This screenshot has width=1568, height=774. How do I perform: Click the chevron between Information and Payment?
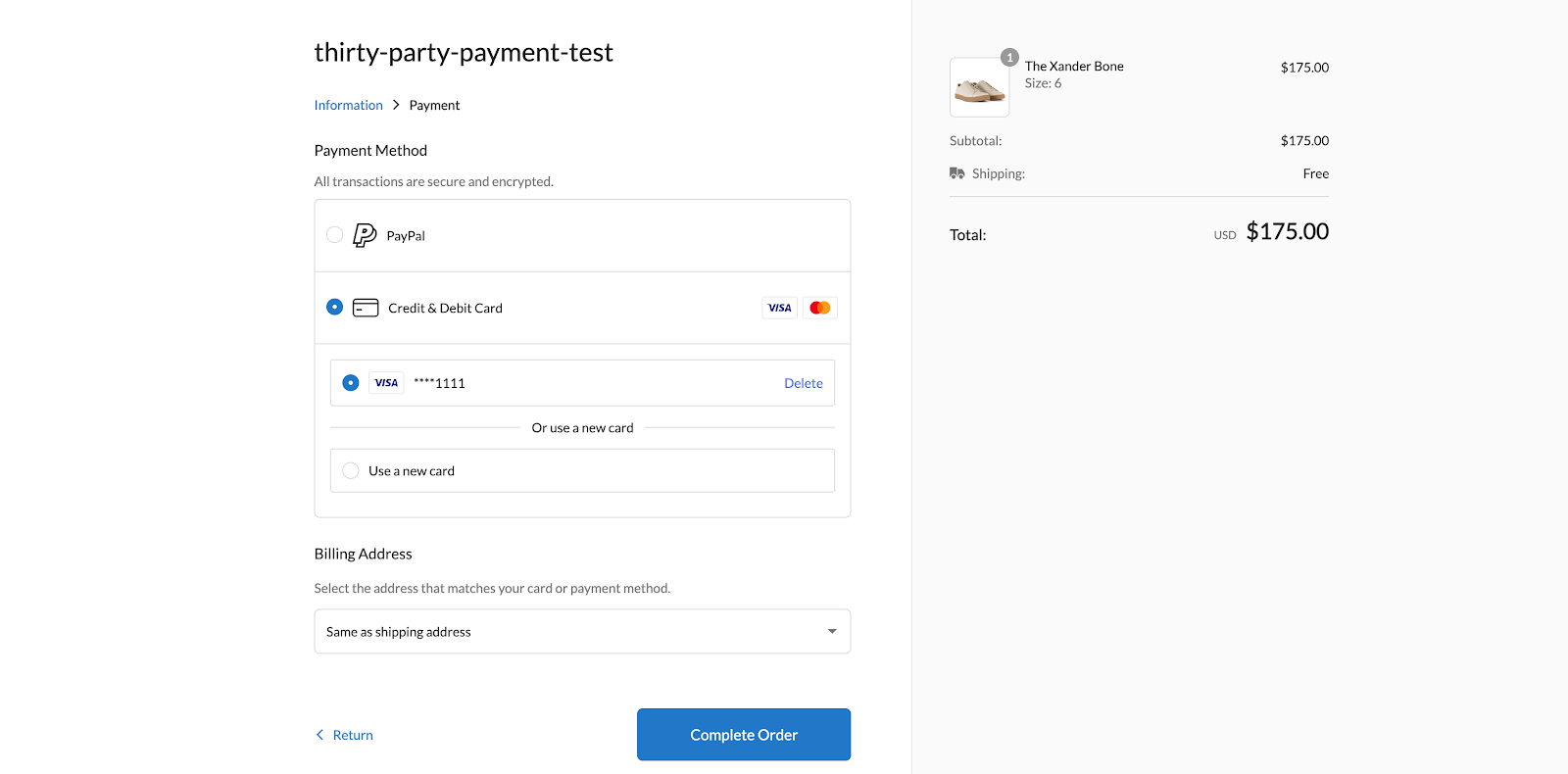[395, 104]
